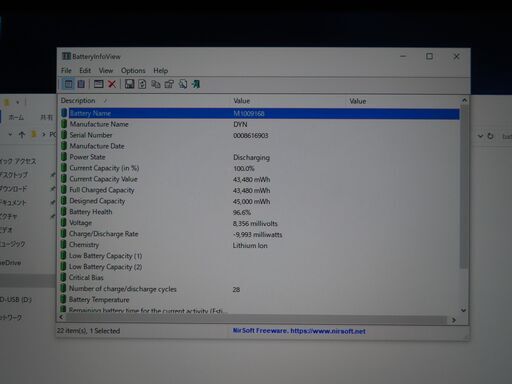Screen dimensions: 512x384
Task: Click the horizontal scrollbar thumb
Action: pyautogui.click(x=256, y=319)
